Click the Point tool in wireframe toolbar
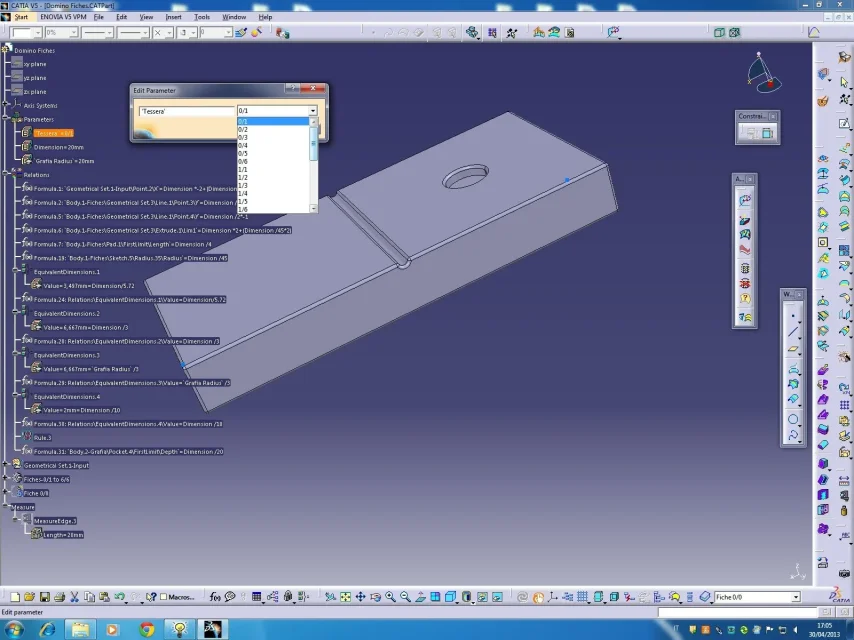Screen dimensions: 854x640 point(793,315)
